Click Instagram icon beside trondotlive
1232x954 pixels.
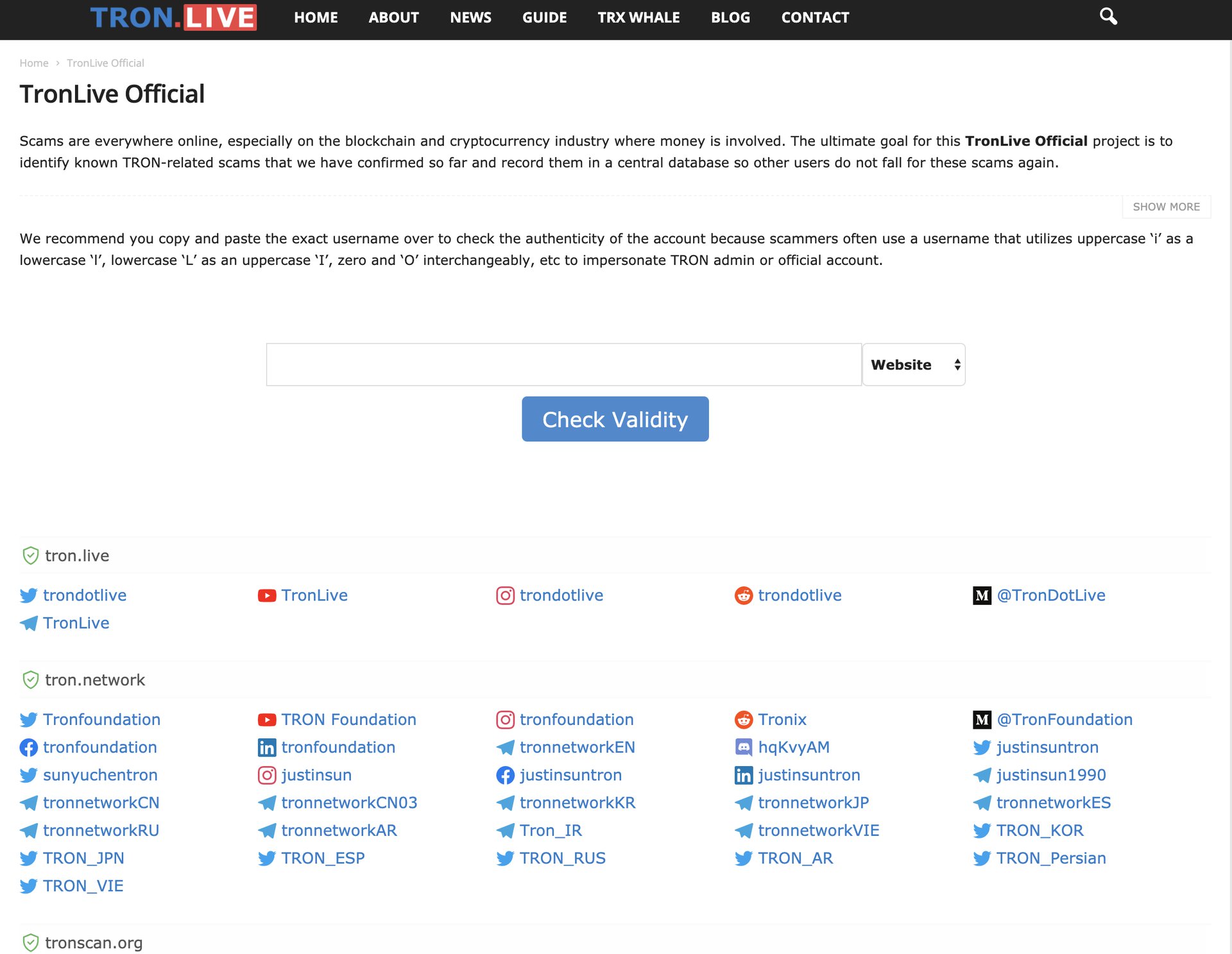tap(505, 595)
